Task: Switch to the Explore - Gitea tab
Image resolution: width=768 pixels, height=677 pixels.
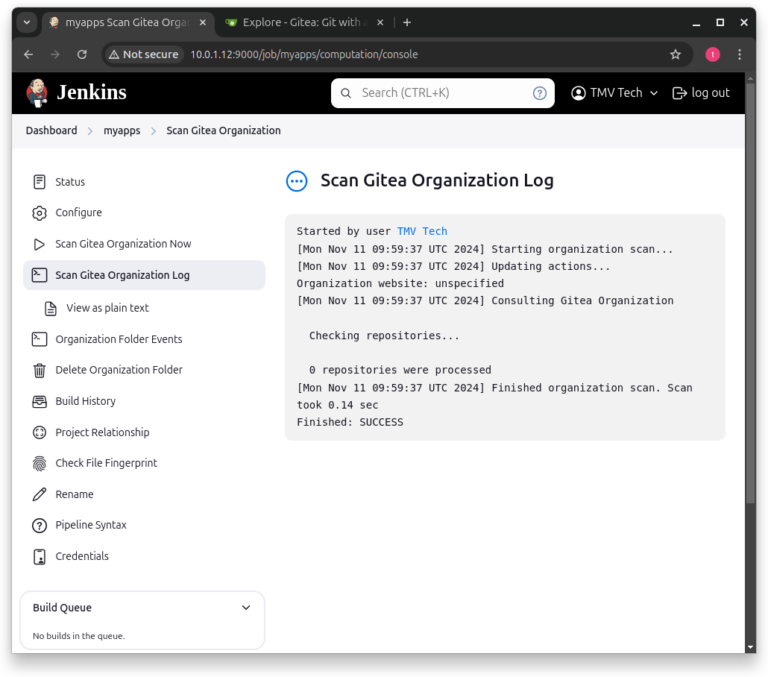Action: pyautogui.click(x=303, y=23)
